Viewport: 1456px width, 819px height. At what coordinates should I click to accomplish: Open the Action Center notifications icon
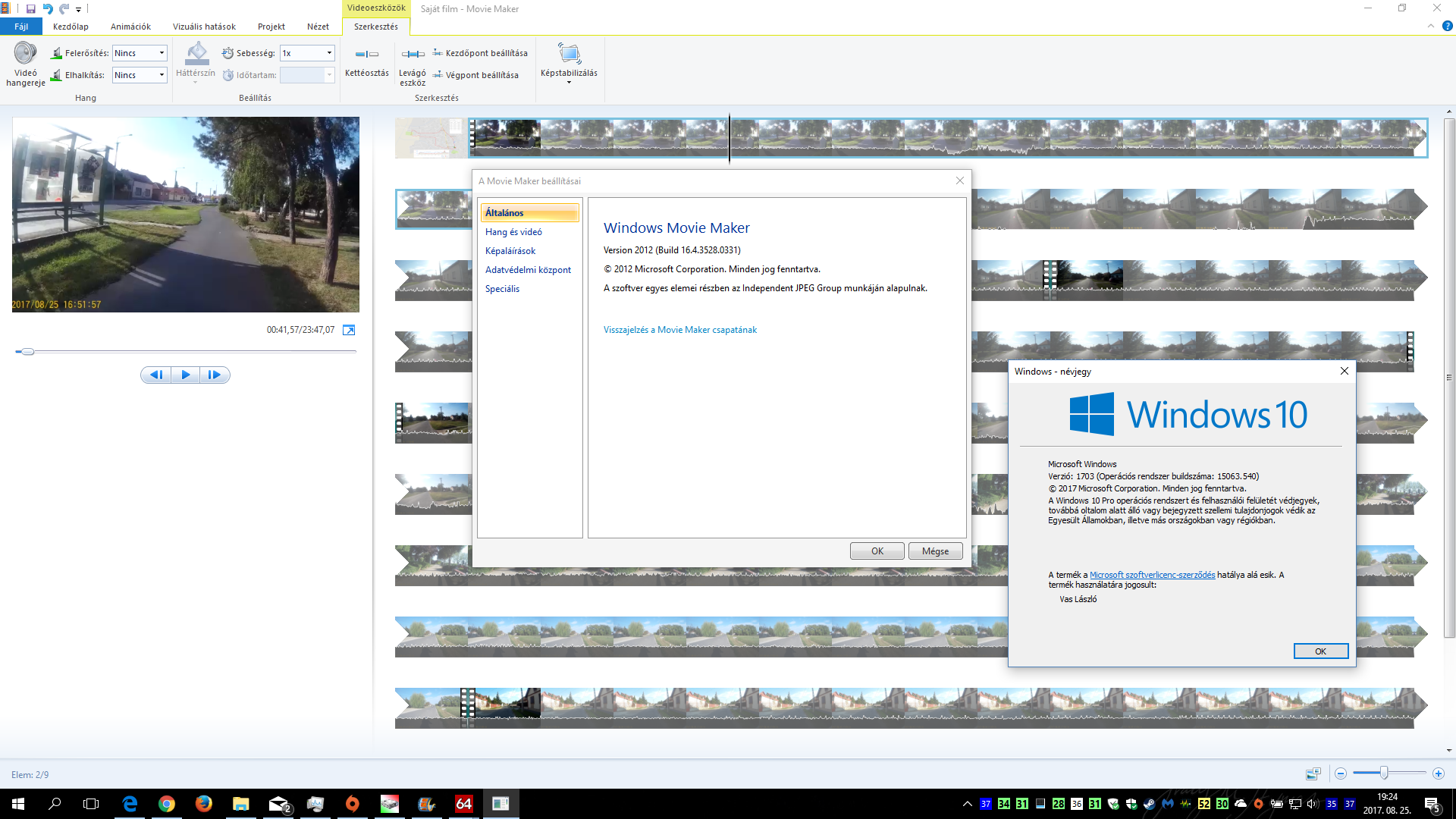(1432, 804)
